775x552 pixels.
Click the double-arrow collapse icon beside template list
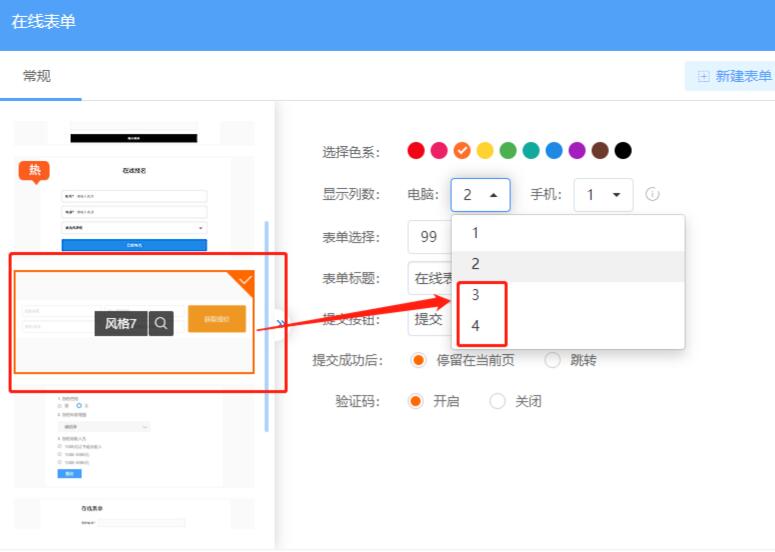coord(280,323)
